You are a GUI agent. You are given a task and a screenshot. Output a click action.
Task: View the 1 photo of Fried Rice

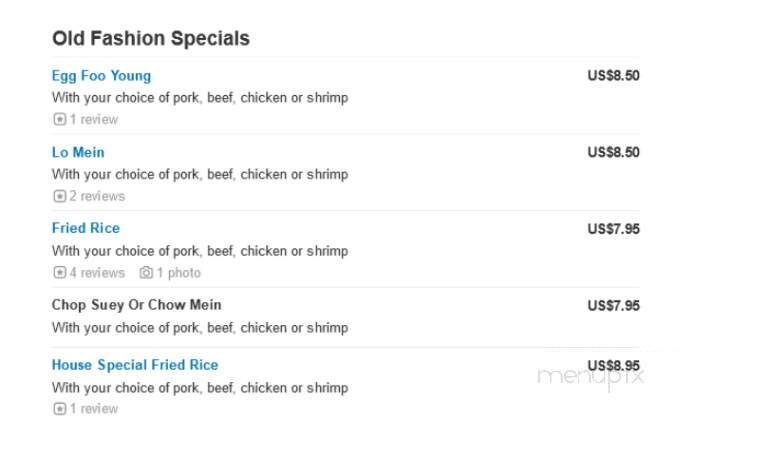coord(179,272)
